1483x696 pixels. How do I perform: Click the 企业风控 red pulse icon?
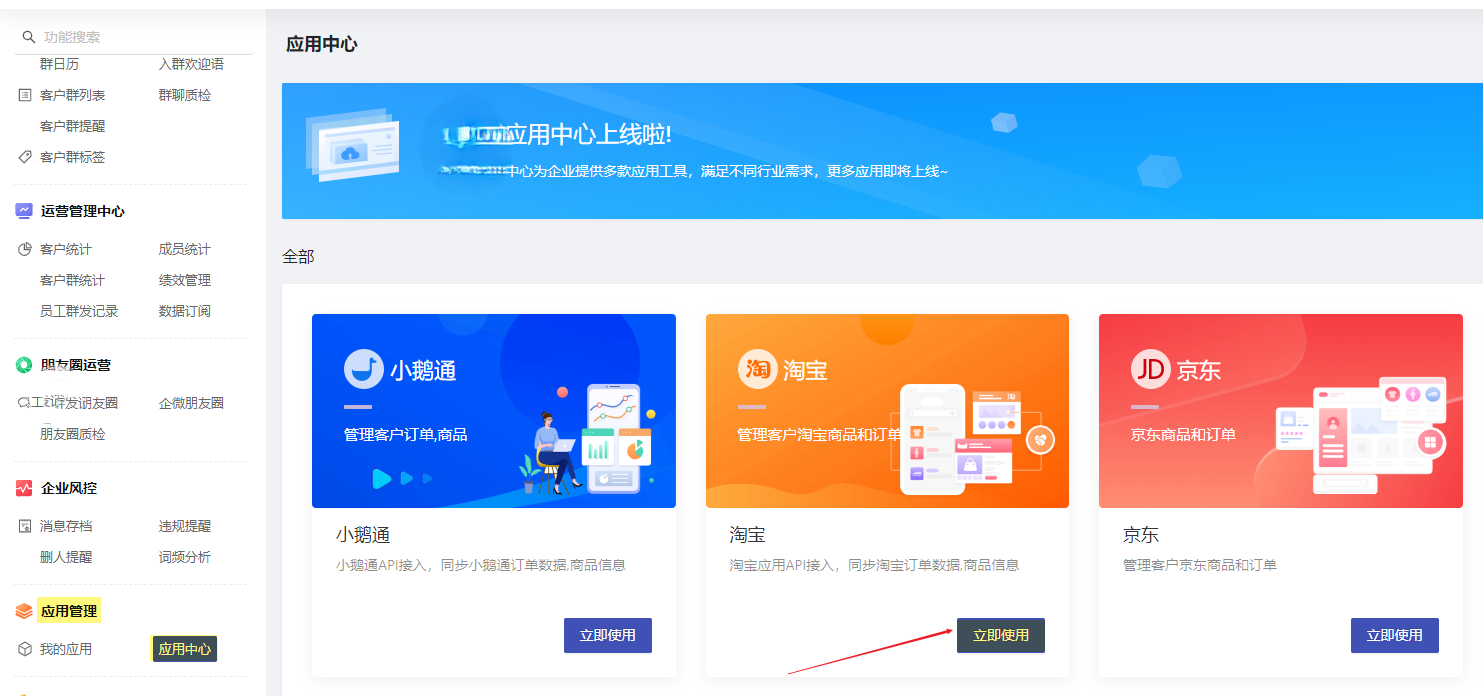pos(24,488)
